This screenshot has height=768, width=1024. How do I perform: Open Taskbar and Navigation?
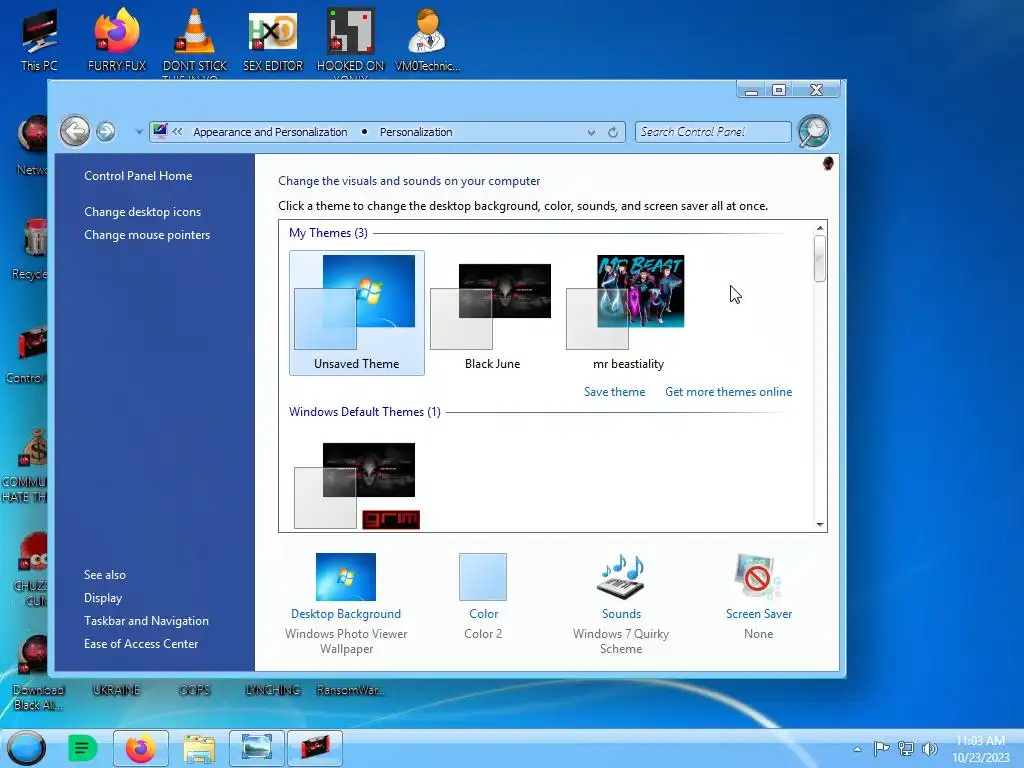146,620
